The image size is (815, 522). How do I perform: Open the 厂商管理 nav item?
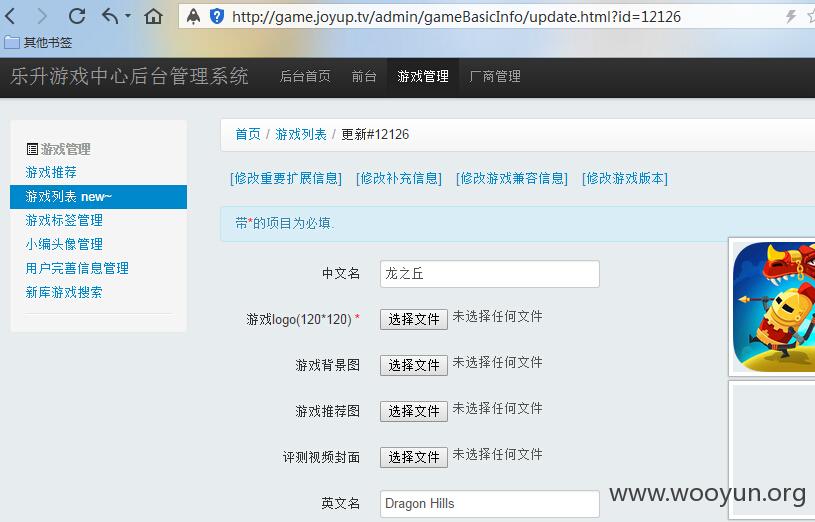[495, 76]
